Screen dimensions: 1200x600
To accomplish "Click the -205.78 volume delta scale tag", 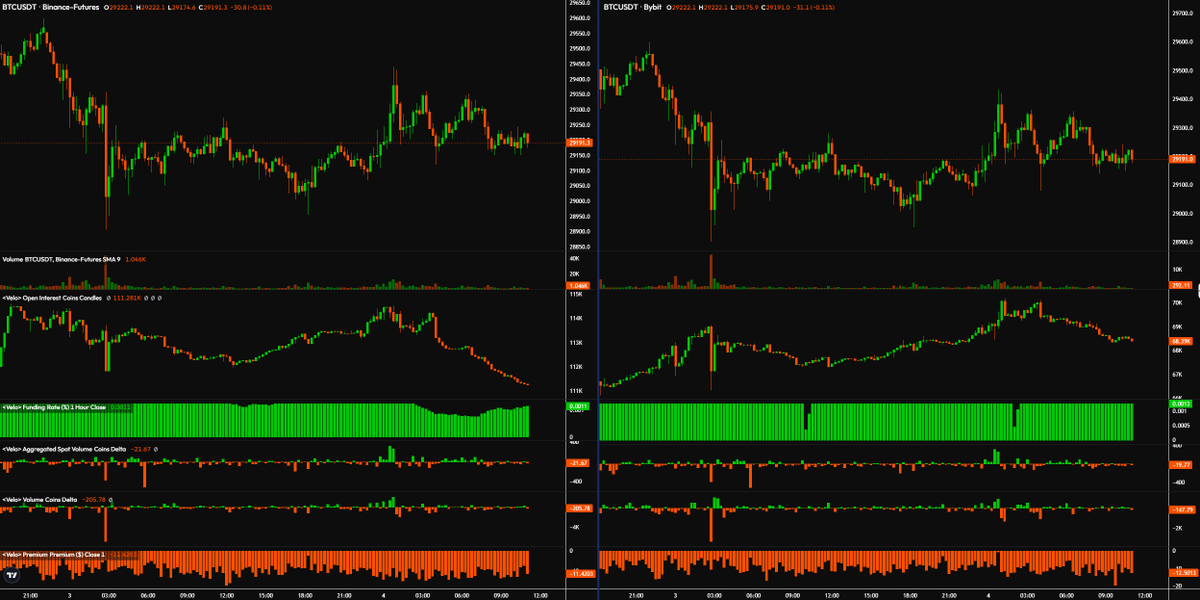I will pyautogui.click(x=580, y=508).
